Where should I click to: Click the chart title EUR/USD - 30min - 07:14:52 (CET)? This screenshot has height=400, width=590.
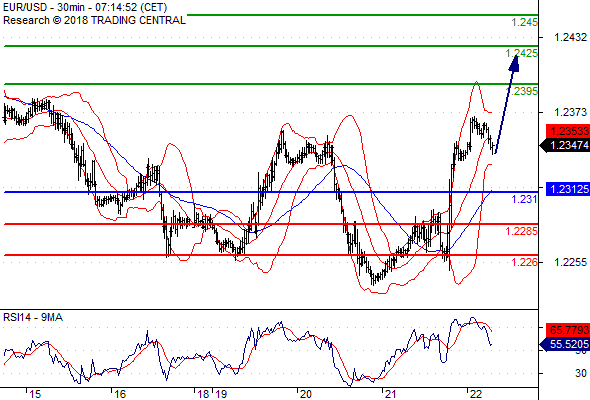pos(85,7)
